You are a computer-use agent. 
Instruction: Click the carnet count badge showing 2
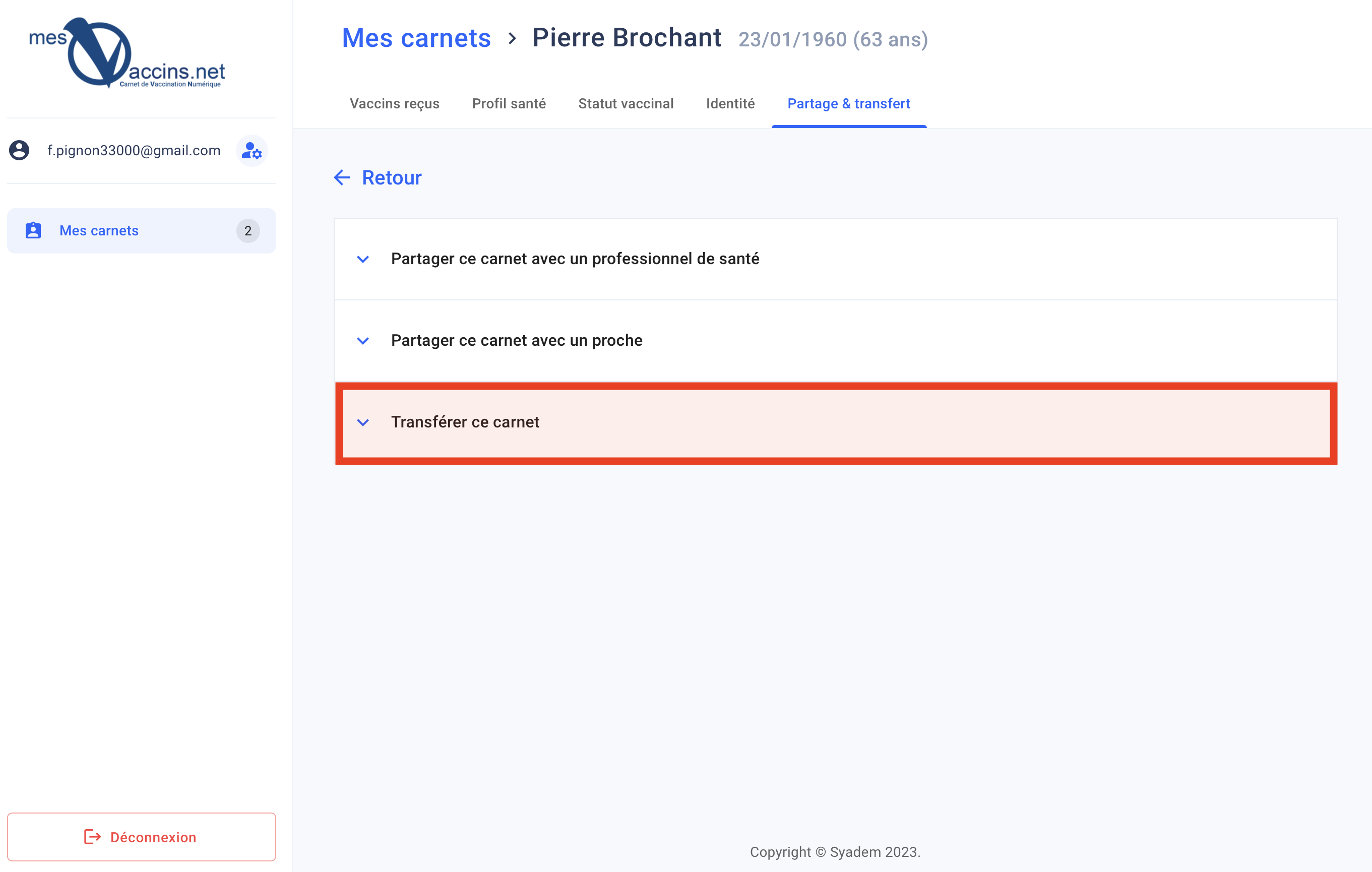coord(248,231)
